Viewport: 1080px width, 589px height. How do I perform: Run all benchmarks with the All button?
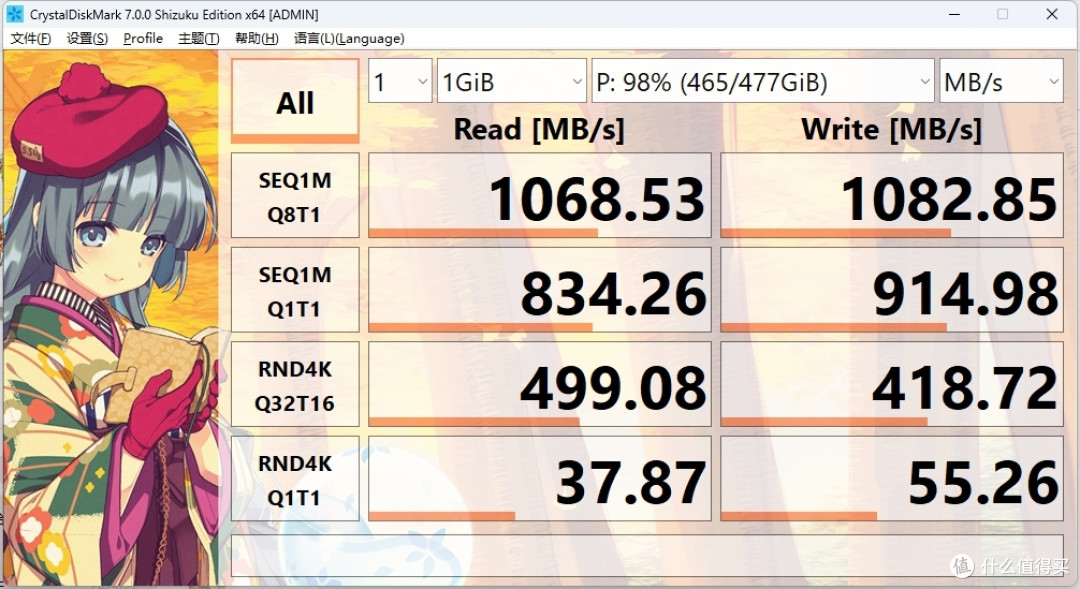(295, 101)
